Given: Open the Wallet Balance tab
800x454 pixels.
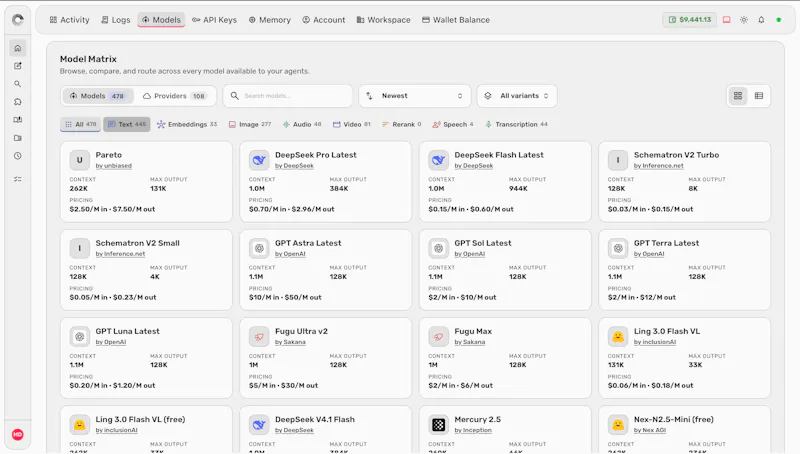Looking at the screenshot, I should click(456, 20).
